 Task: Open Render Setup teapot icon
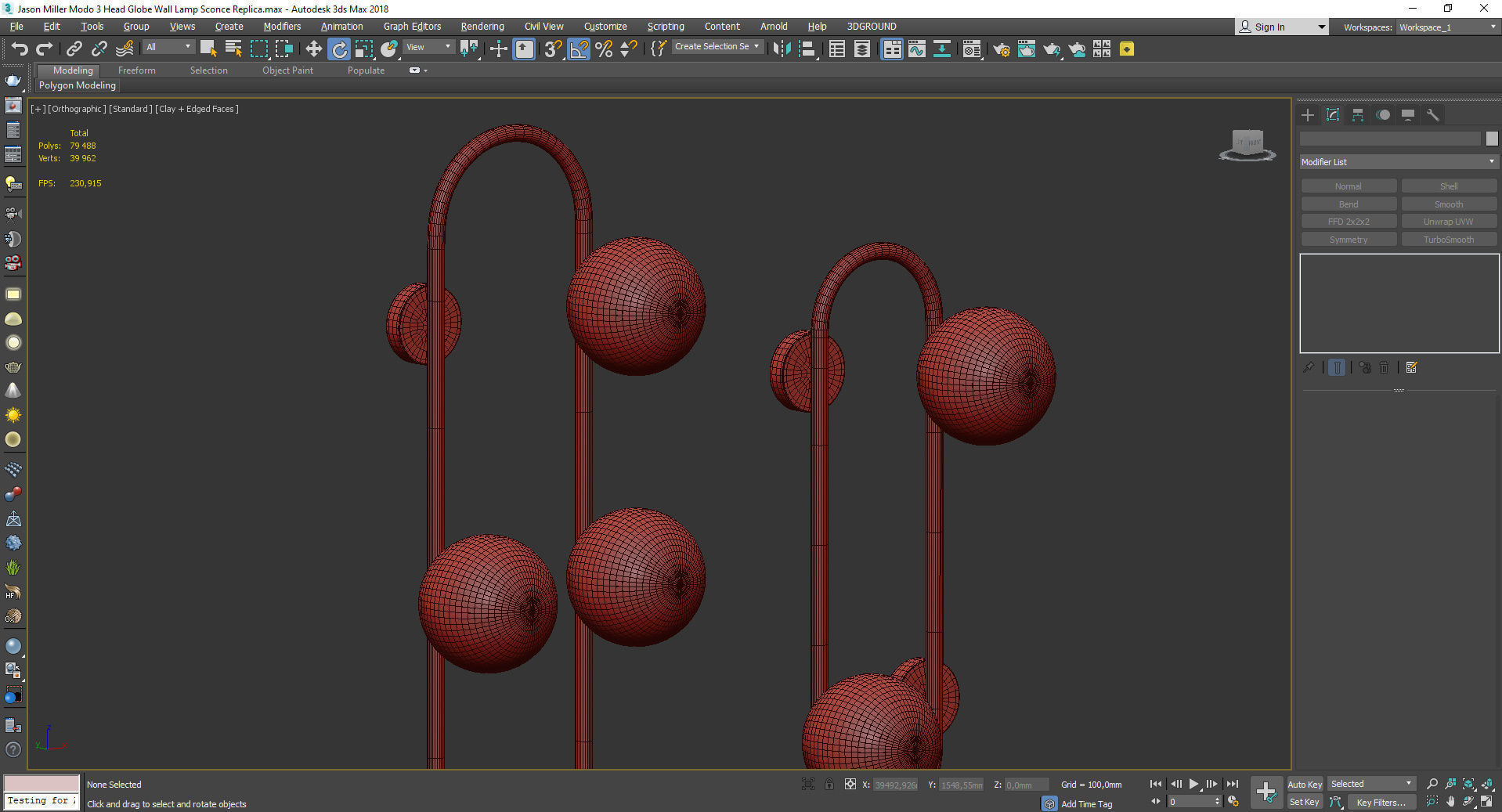point(1002,49)
